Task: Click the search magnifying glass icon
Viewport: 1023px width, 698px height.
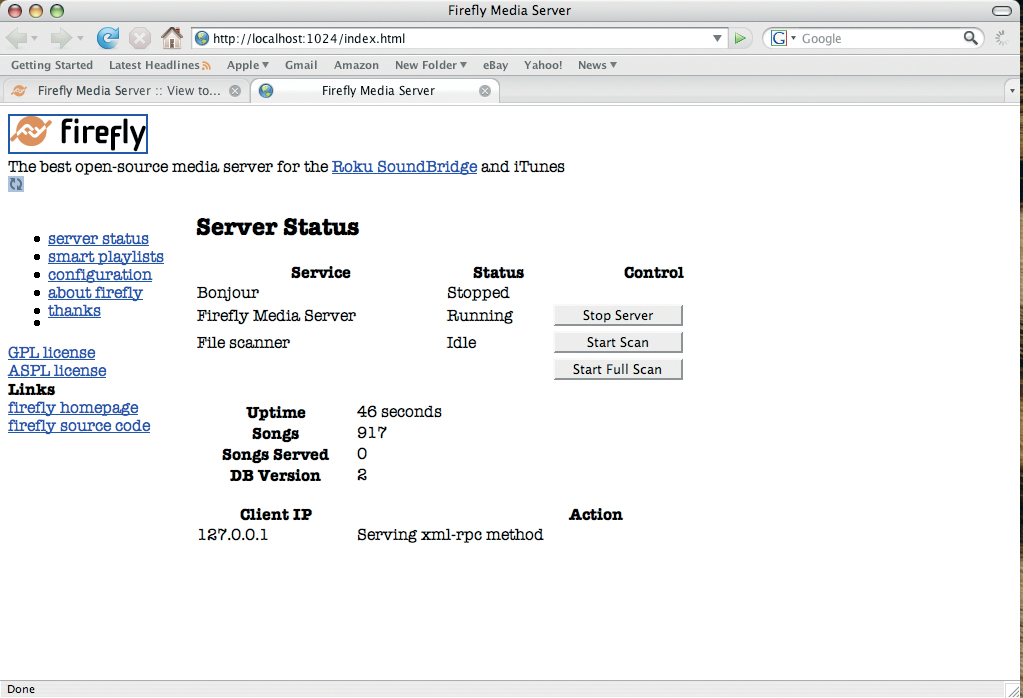Action: tap(971, 38)
